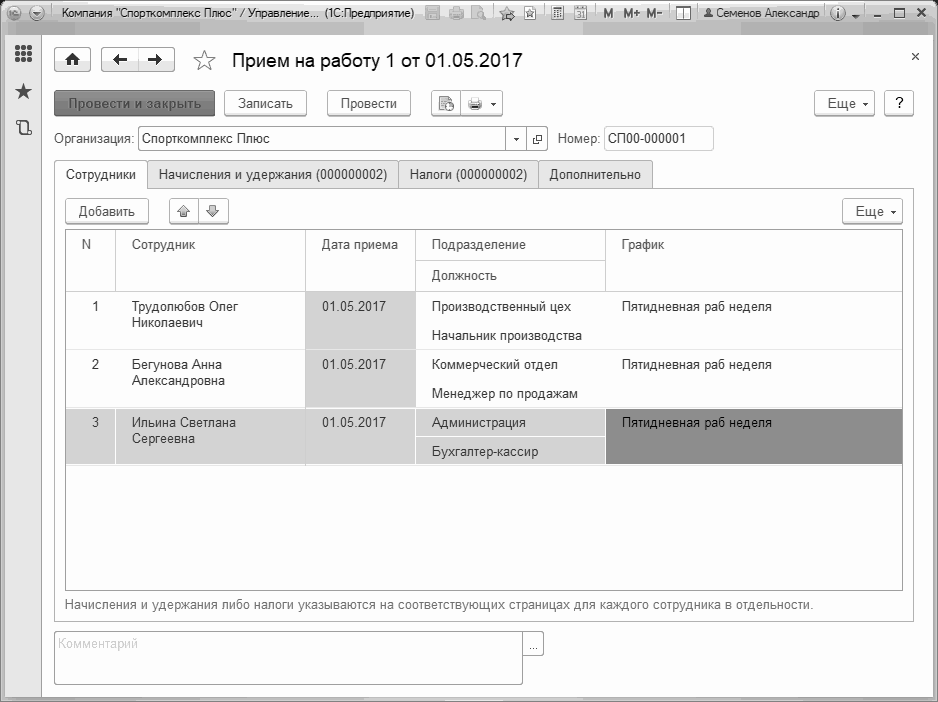Viewport: 938px width, 702px height.
Task: Open the calculator from title bar
Action: point(558,13)
